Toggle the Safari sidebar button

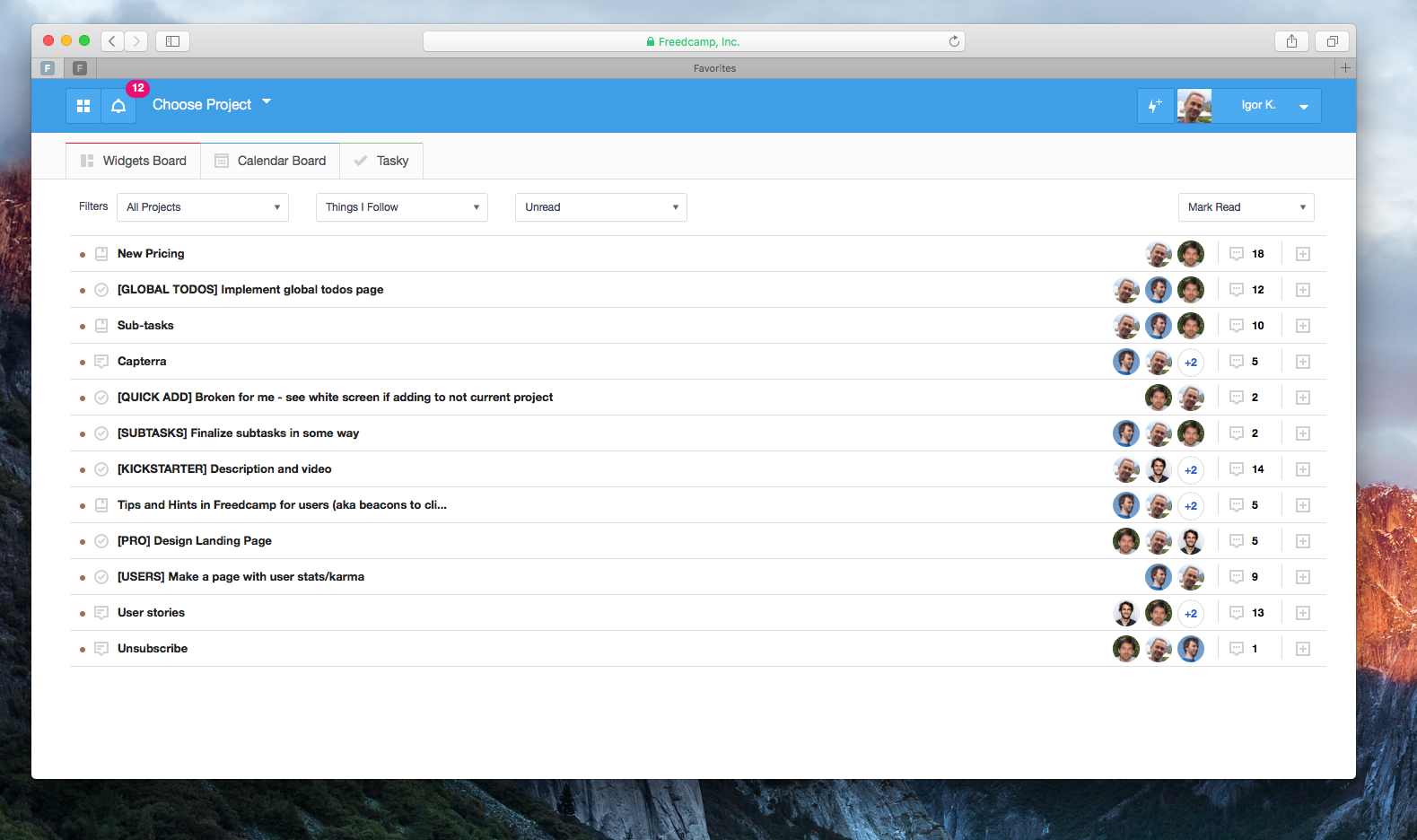[172, 41]
